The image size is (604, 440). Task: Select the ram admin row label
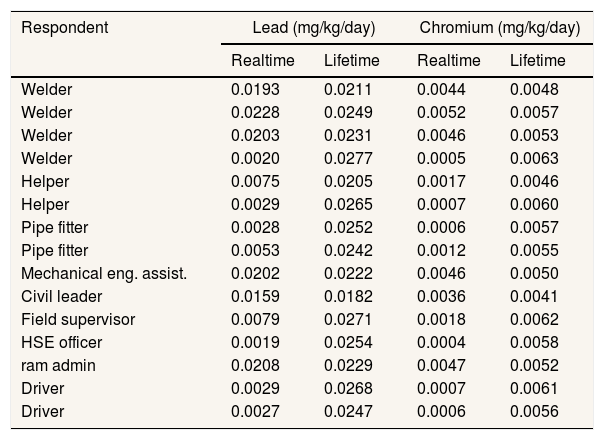[x=58, y=365]
